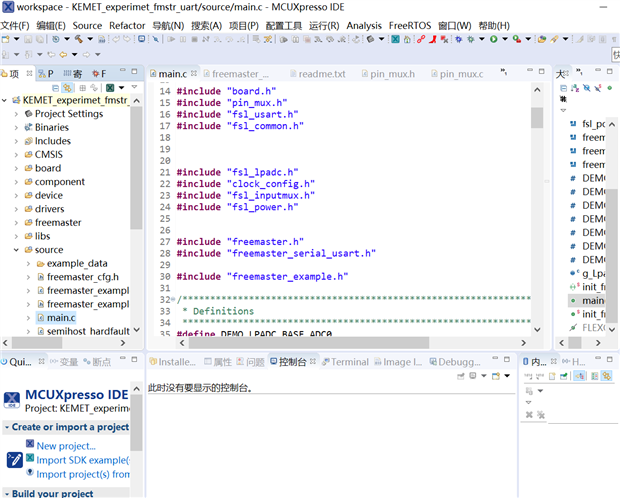Click the blue pin/skip-breakpoints toolbar icon
Screen dimensions: 620x498
tap(156, 39)
